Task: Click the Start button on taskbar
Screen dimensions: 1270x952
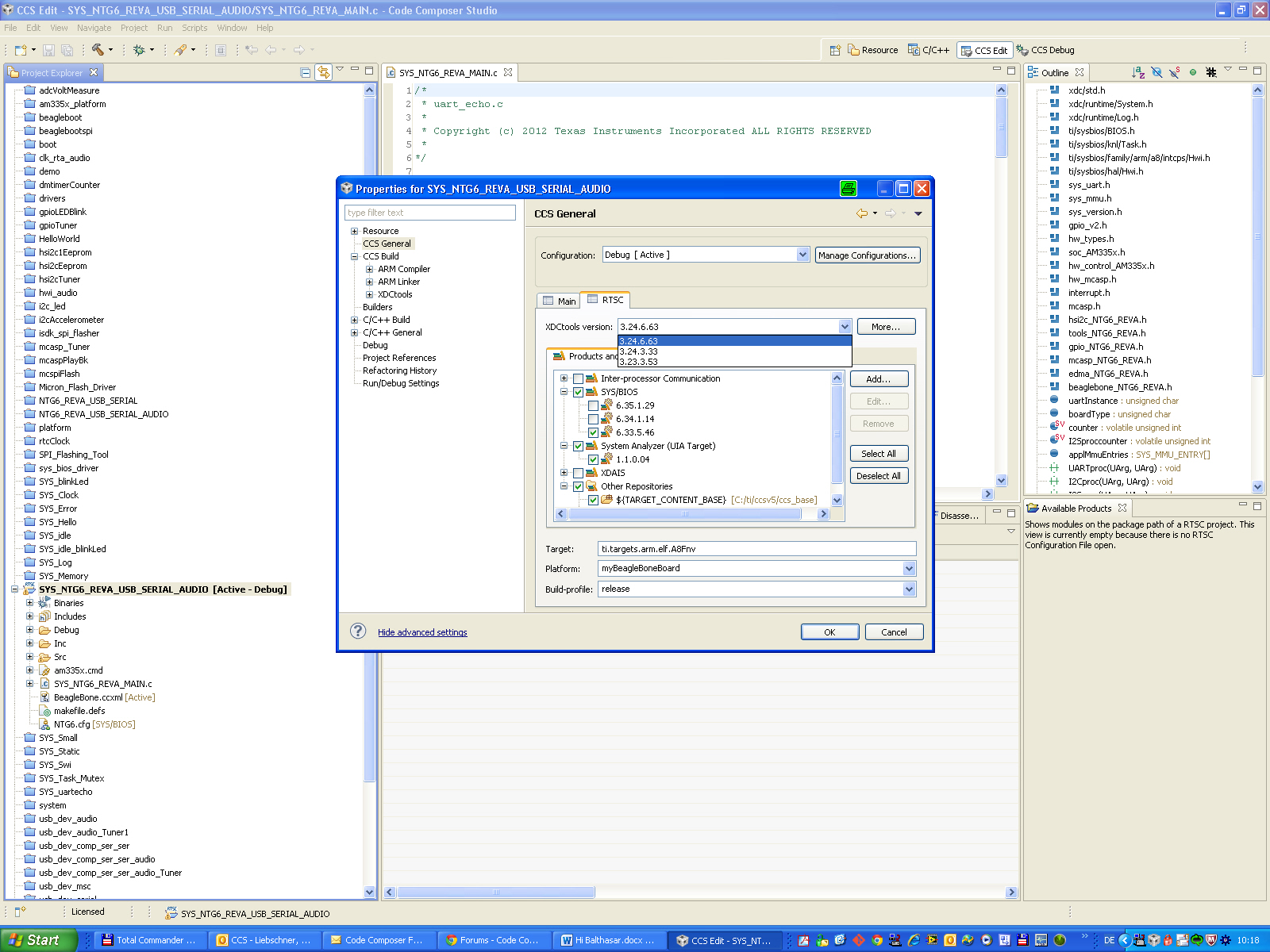Action: 38,940
